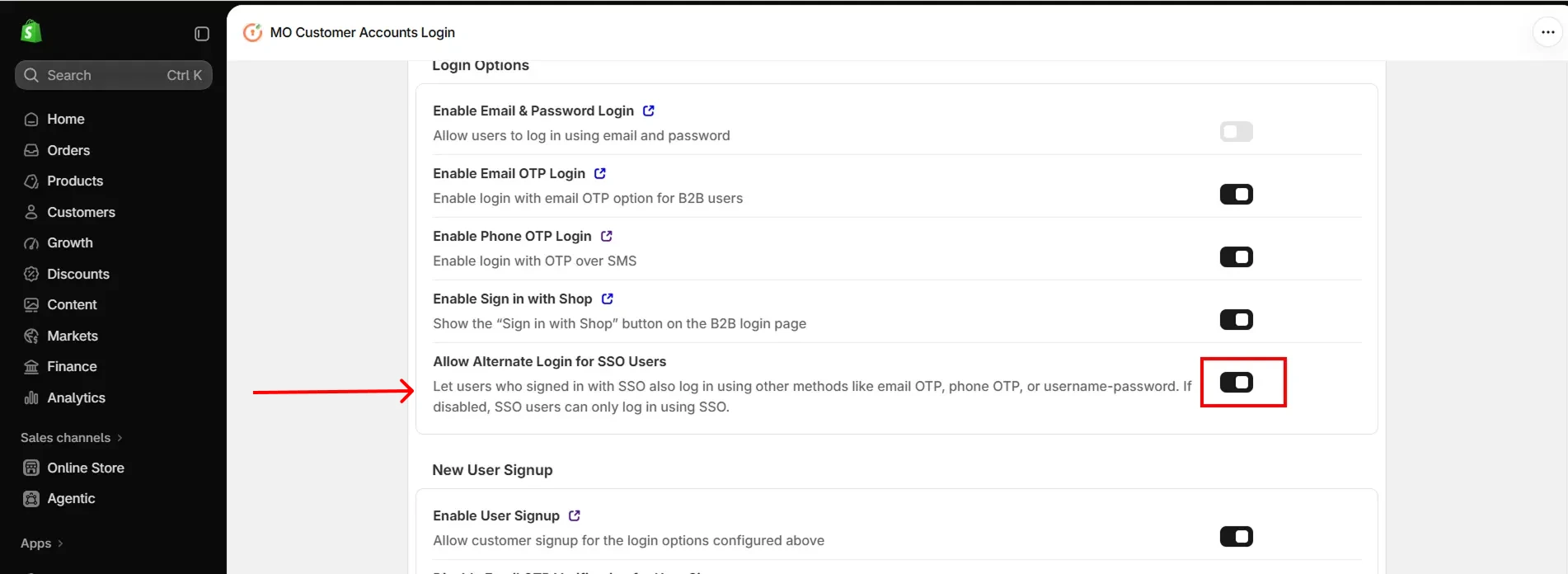Expand the Apps section in the sidebar
Viewport: 1568px width, 574px height.
pos(42,543)
